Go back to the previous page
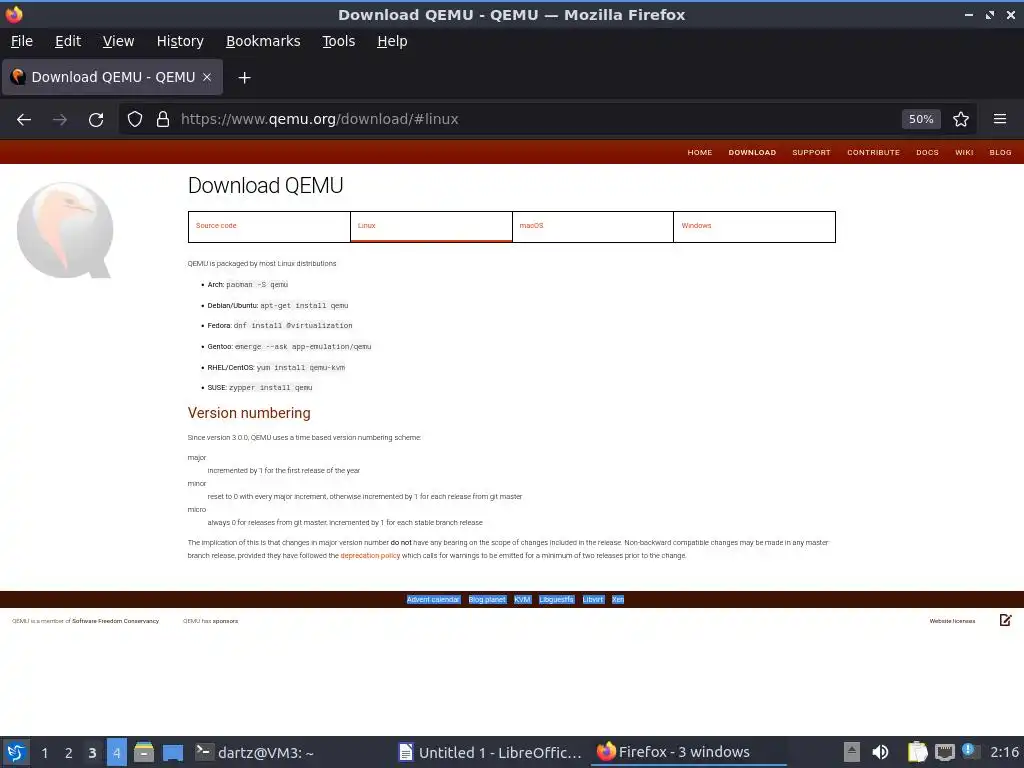Screen dimensions: 1024x768 click(24, 120)
